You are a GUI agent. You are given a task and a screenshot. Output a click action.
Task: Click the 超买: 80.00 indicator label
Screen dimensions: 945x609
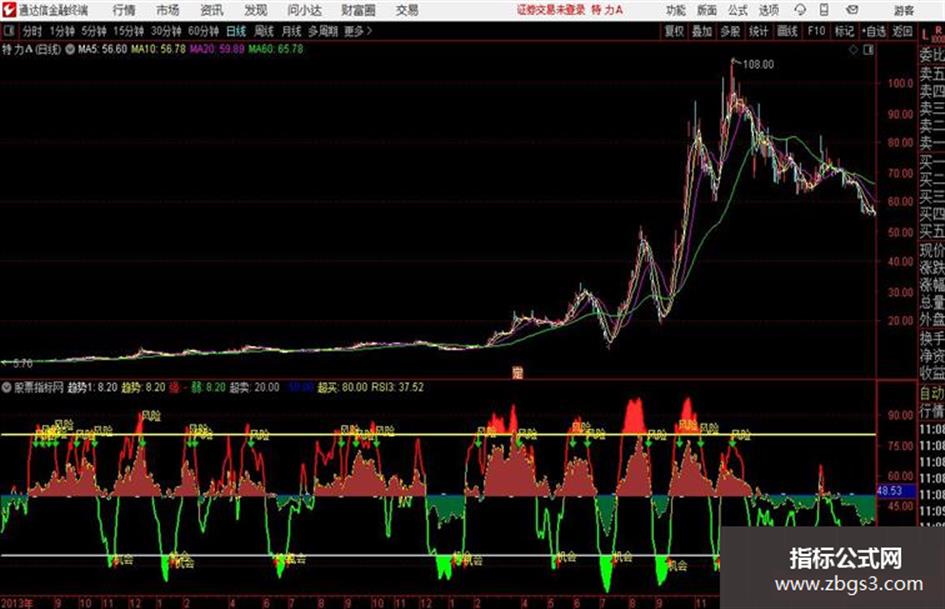pyautogui.click(x=342, y=387)
